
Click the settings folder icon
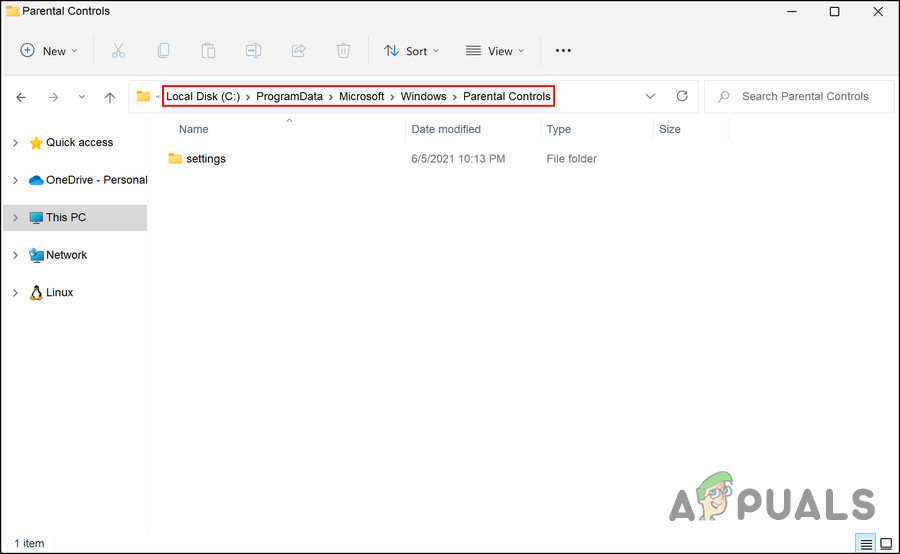click(x=175, y=158)
